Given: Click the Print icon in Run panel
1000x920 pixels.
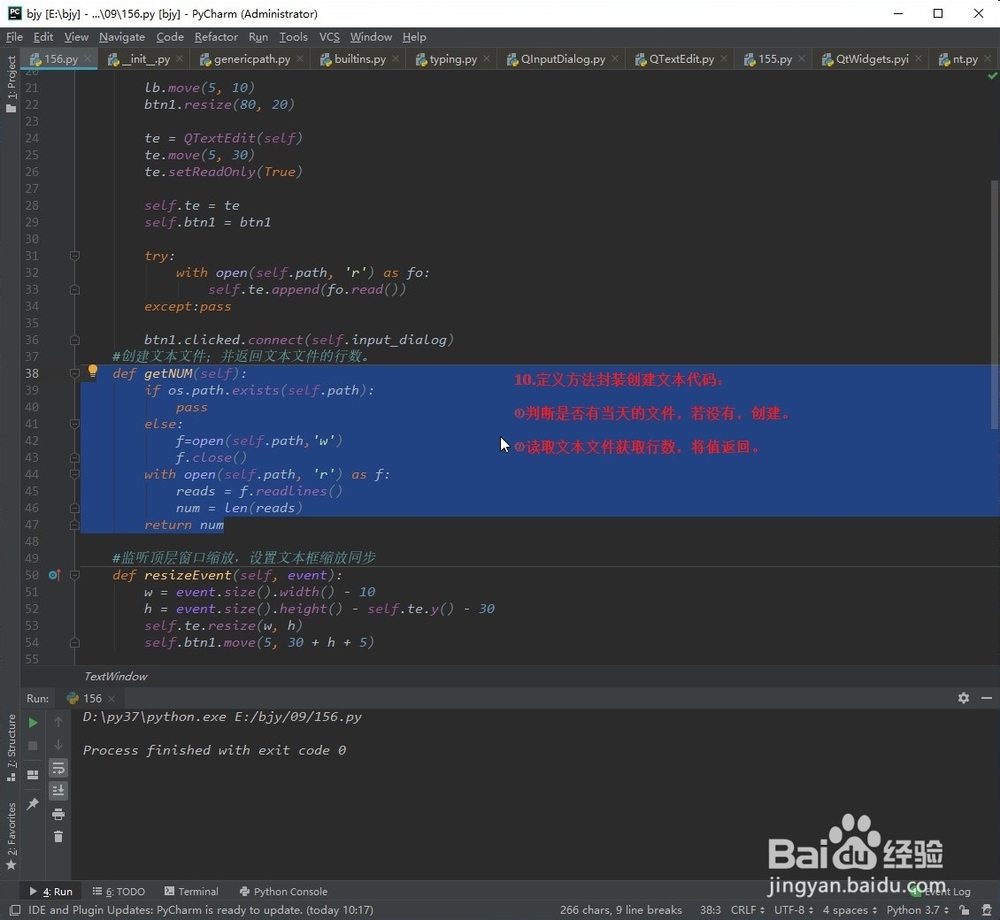Looking at the screenshot, I should tap(58, 814).
